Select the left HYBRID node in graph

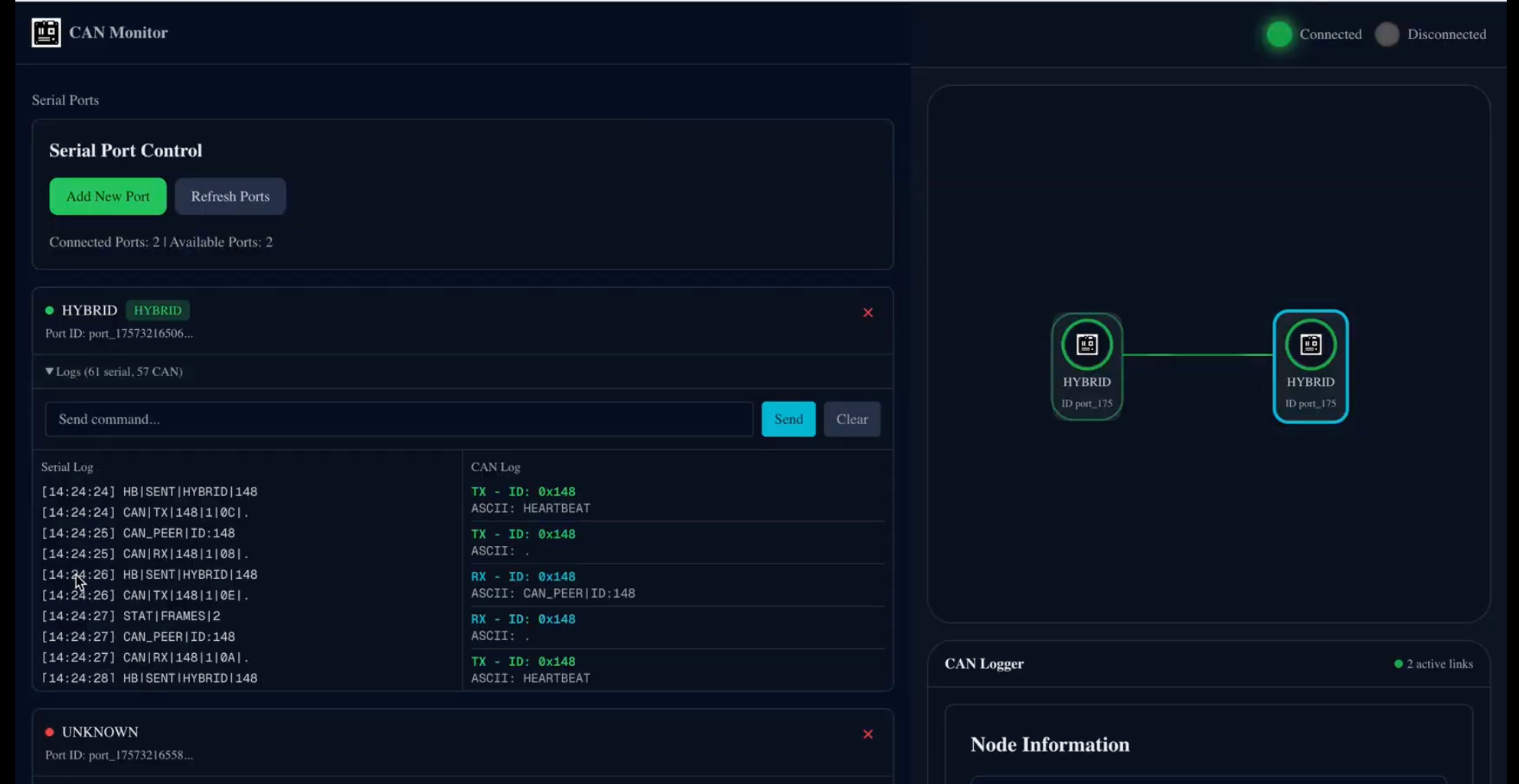click(x=1086, y=366)
